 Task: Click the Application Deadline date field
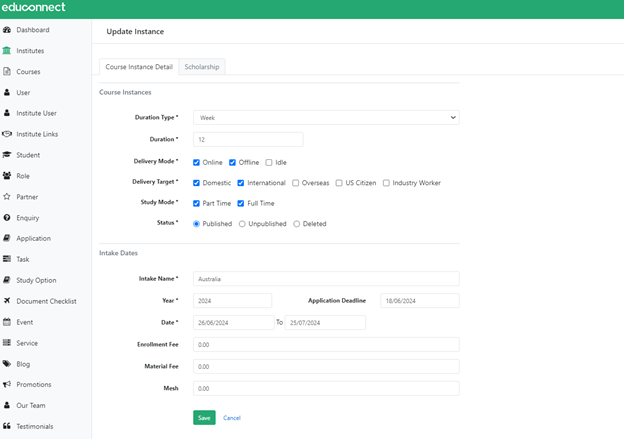[419, 300]
